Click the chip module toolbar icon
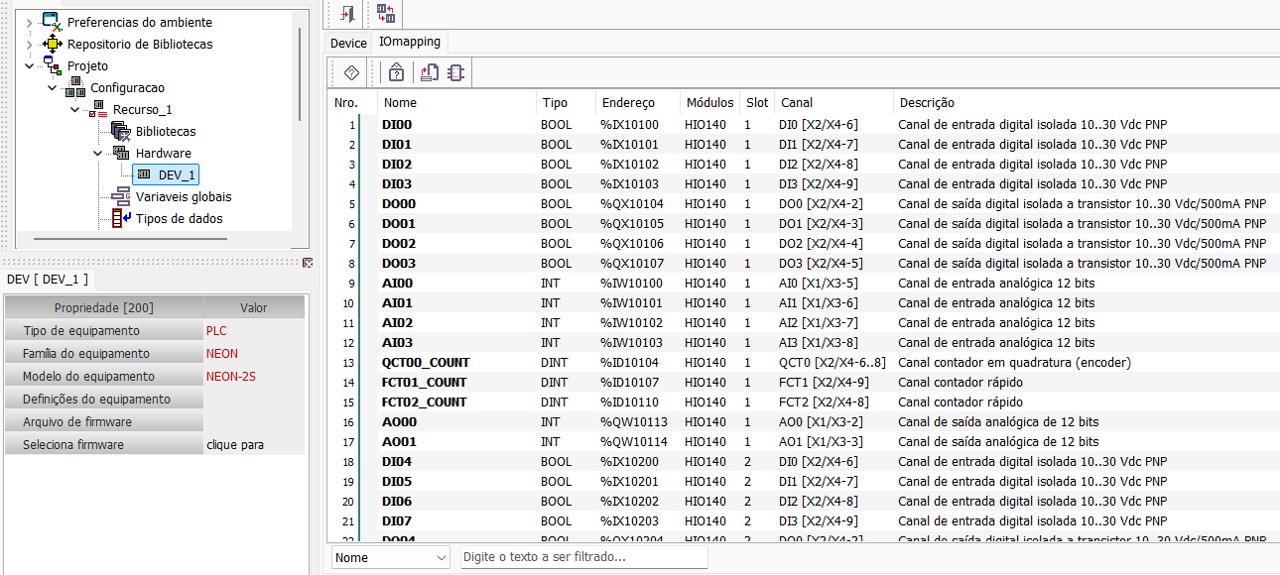This screenshot has height=575, width=1280. [456, 72]
